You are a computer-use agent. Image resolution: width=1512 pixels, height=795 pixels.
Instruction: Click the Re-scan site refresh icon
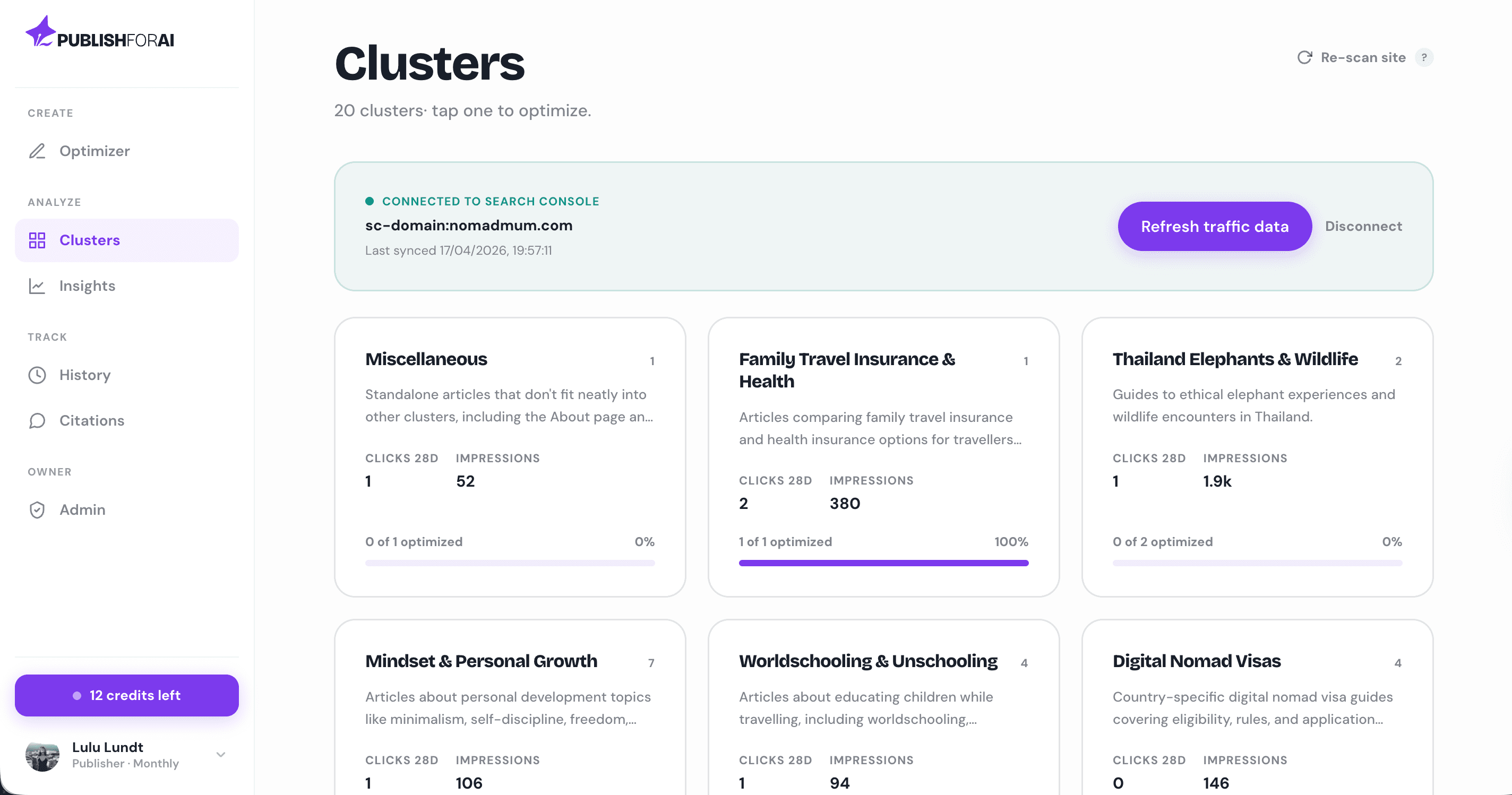pos(1304,57)
